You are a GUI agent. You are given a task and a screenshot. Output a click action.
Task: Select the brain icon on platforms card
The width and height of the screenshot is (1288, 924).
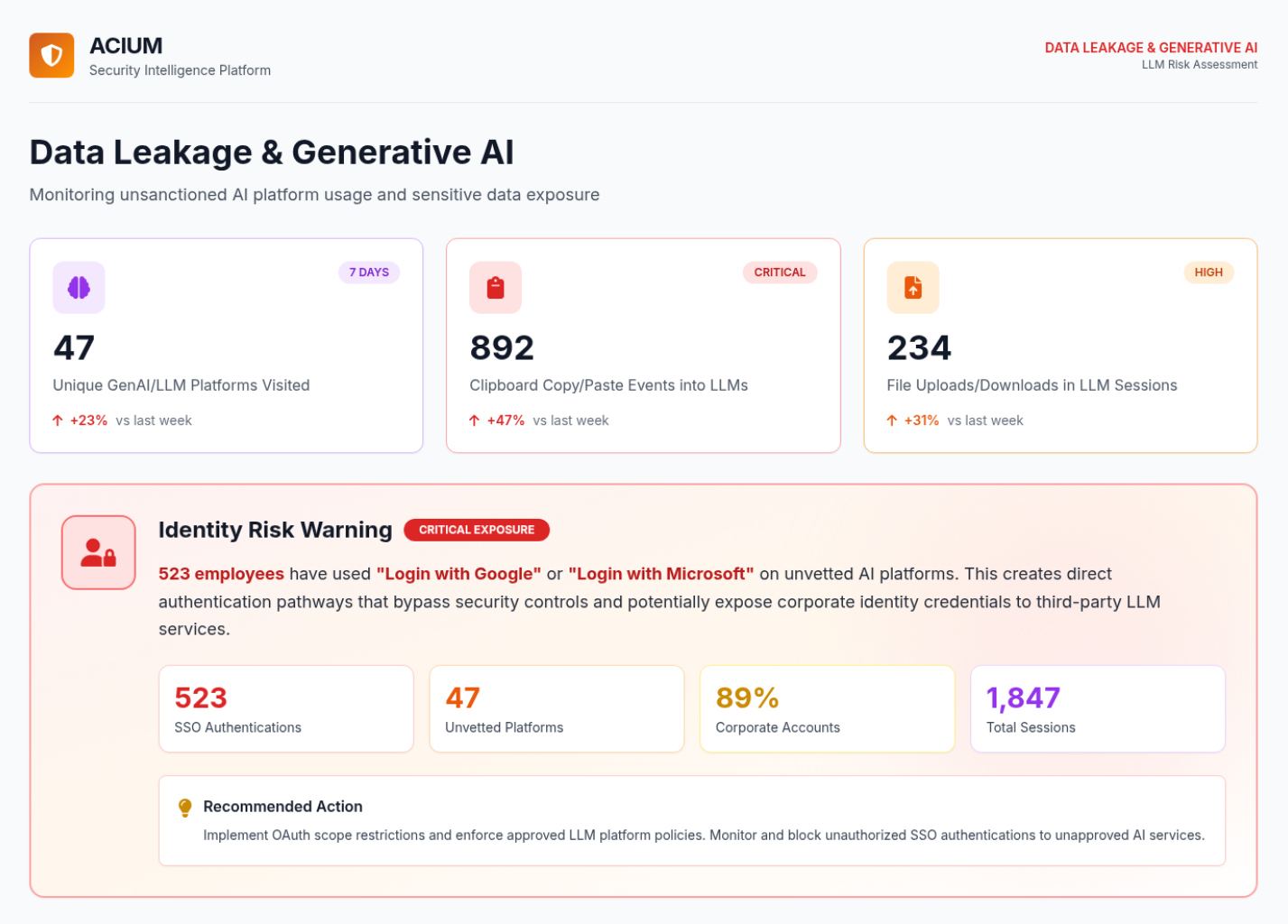[x=79, y=287]
